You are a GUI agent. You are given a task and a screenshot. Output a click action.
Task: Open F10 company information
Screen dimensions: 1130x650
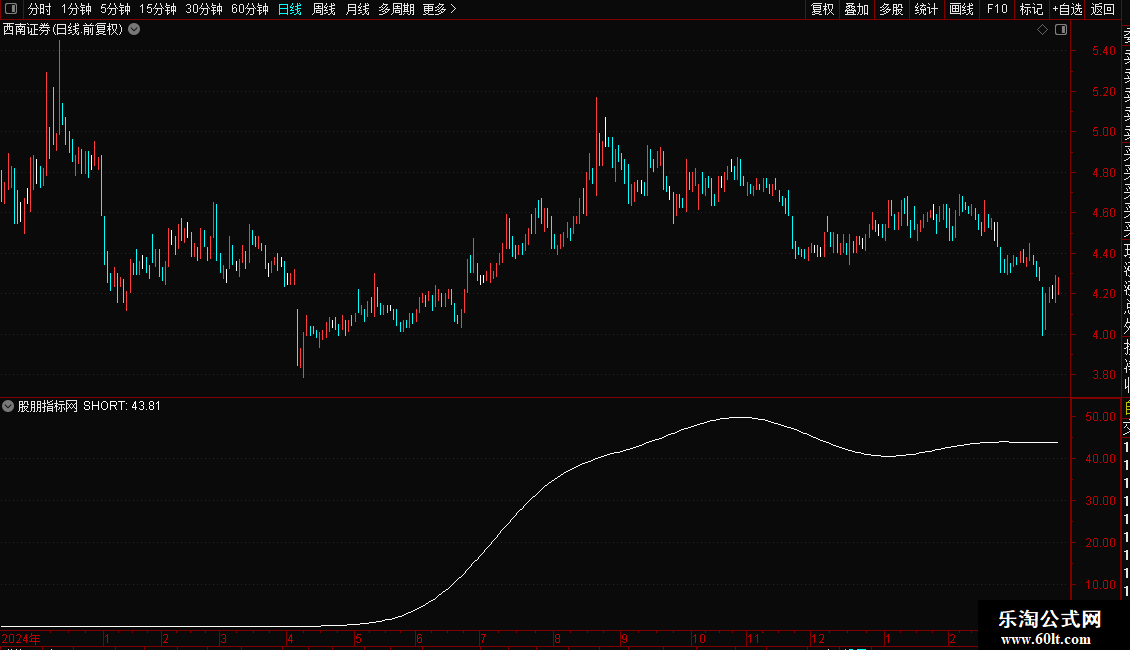tap(997, 9)
